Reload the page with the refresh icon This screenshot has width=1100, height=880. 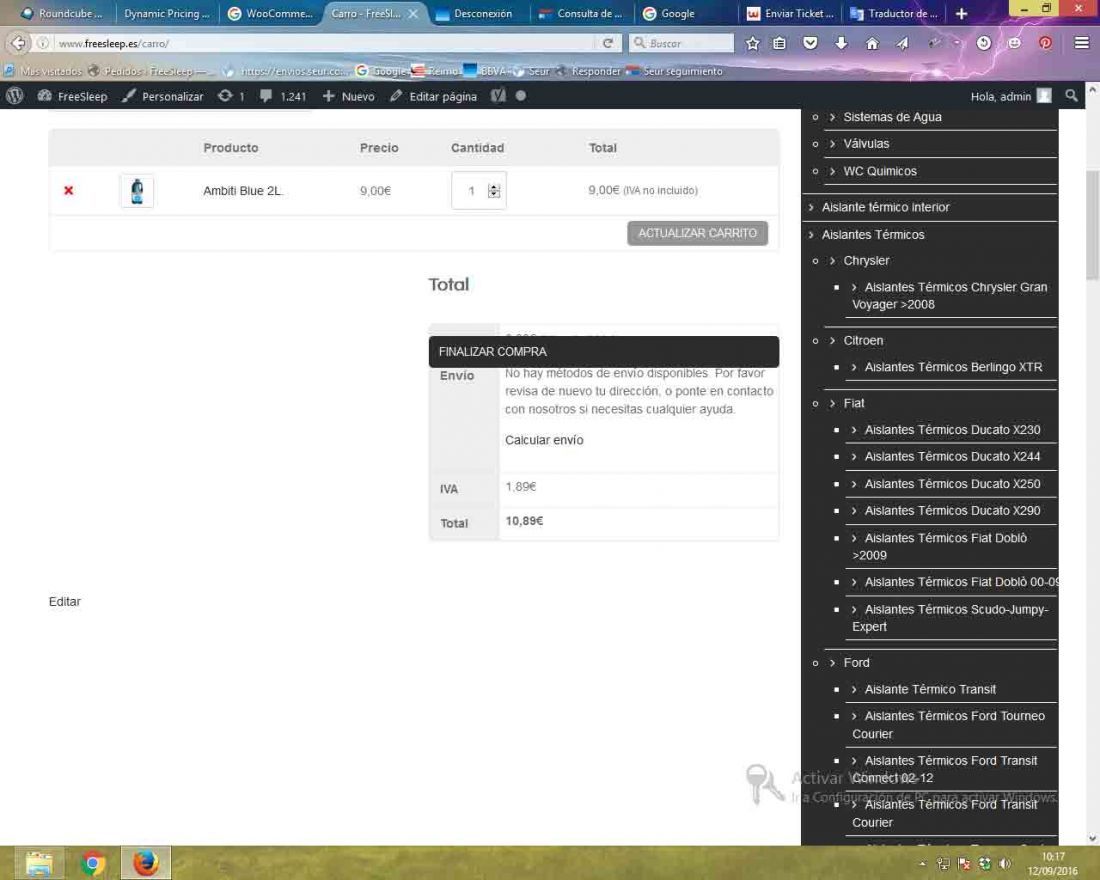click(x=608, y=44)
